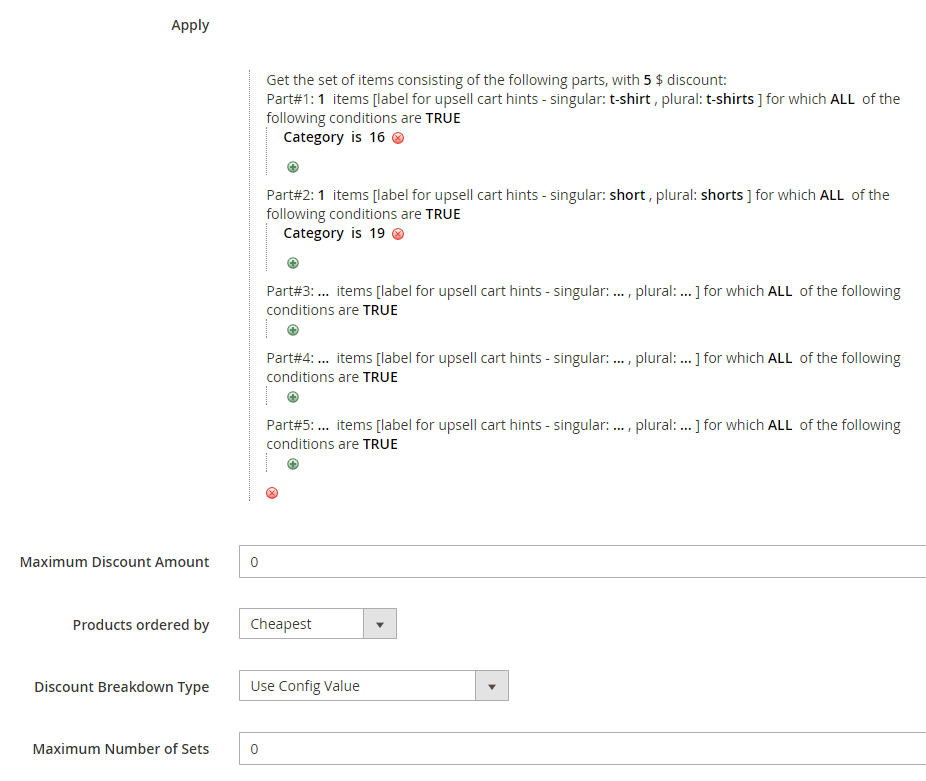
Task: Delete the whole set rule with the bottom red icon
Action: pos(272,493)
